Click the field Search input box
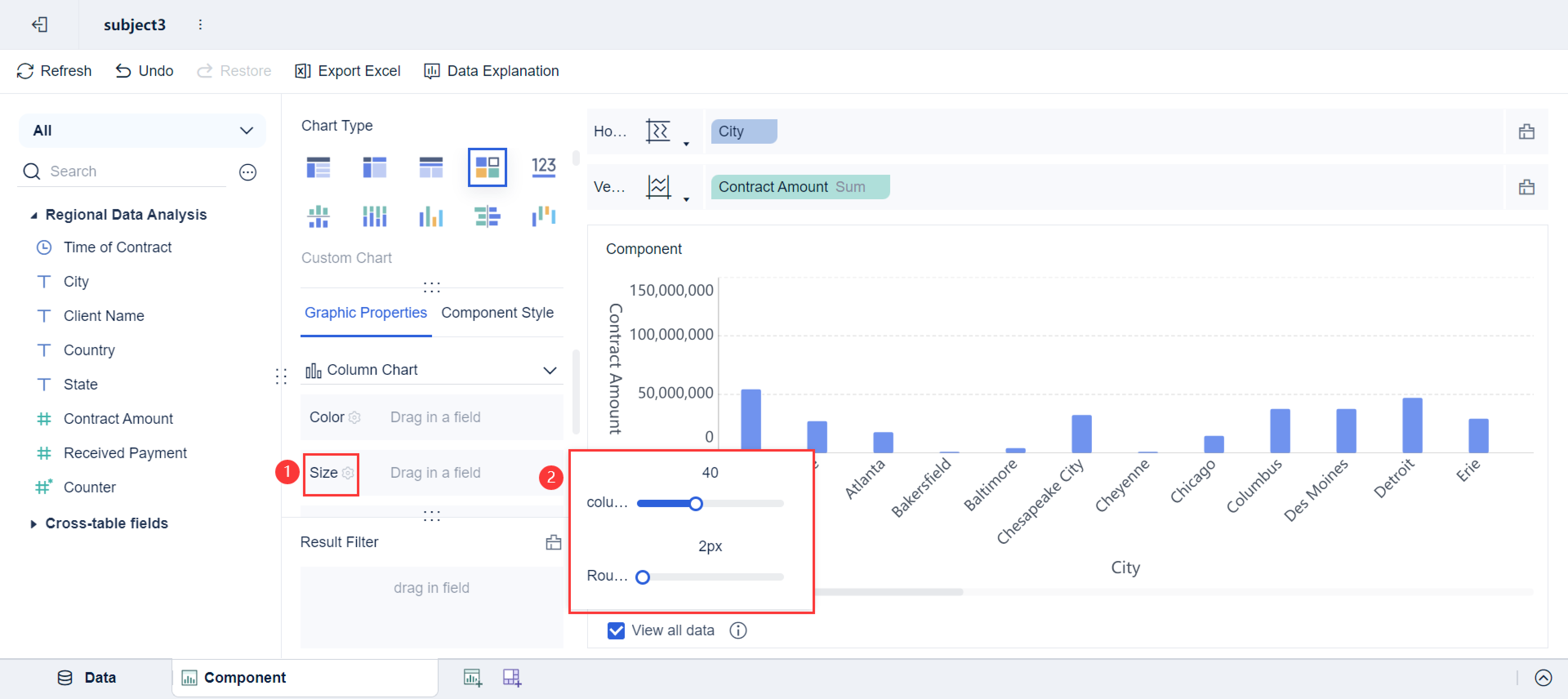 click(x=134, y=171)
